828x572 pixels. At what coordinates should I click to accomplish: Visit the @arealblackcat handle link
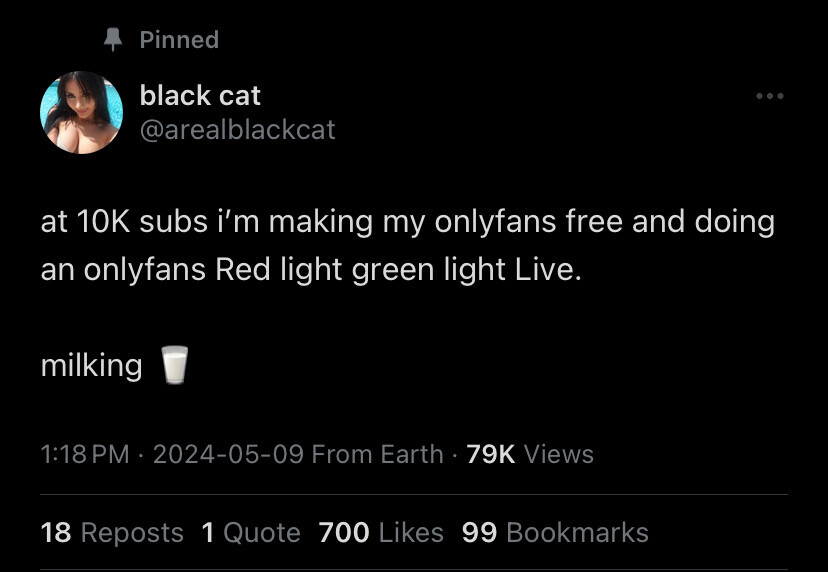[x=238, y=129]
